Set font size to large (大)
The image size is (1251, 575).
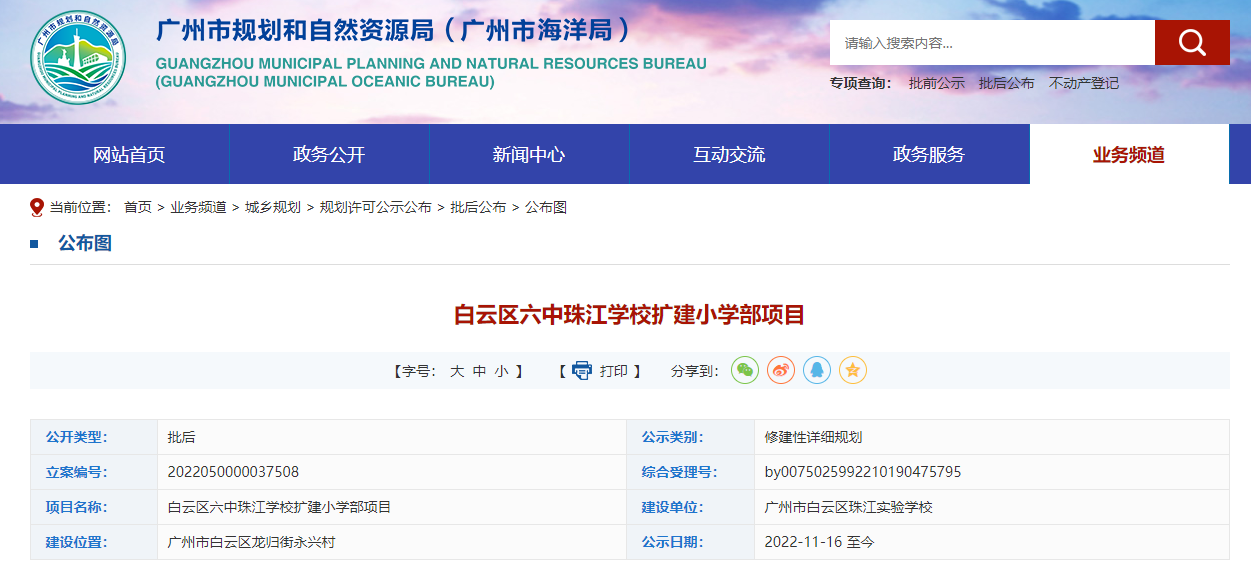point(456,371)
